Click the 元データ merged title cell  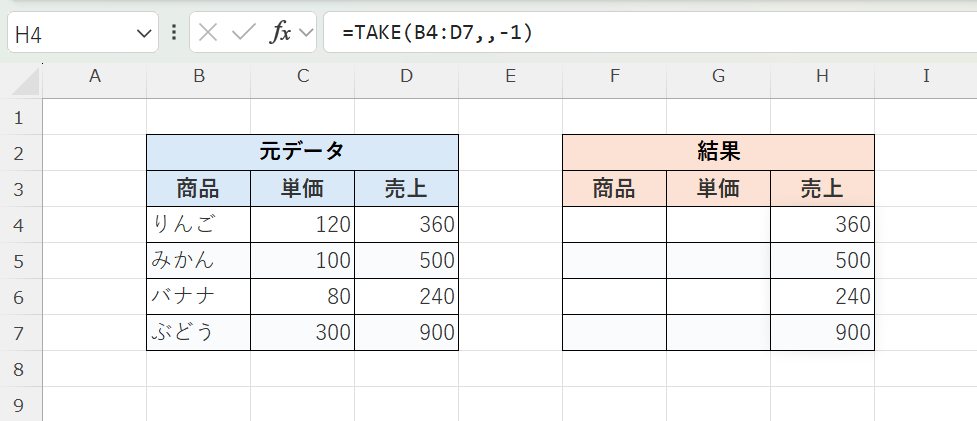[x=302, y=152]
